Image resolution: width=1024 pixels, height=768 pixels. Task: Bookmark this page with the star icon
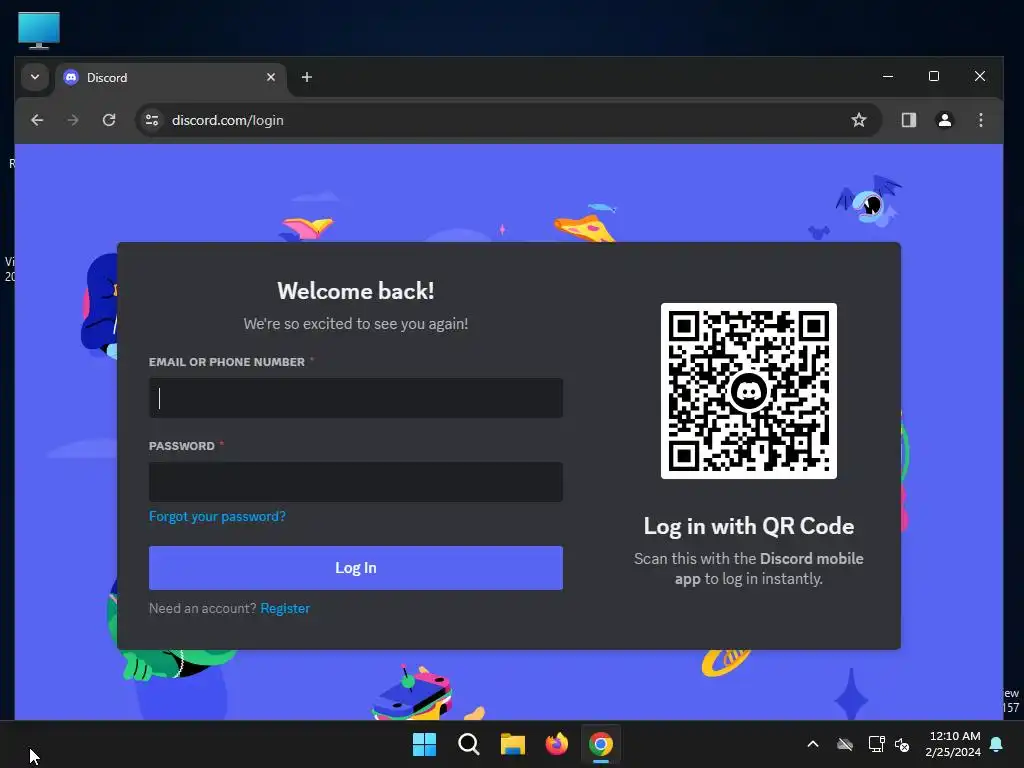[x=859, y=120]
